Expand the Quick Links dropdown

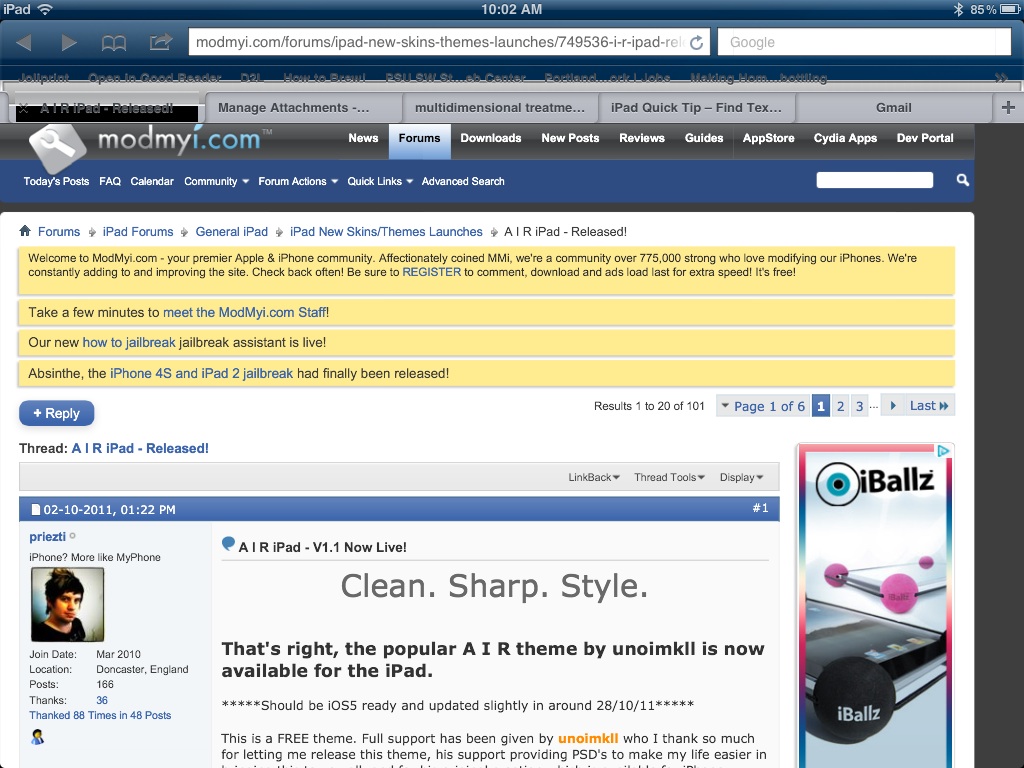pos(380,182)
